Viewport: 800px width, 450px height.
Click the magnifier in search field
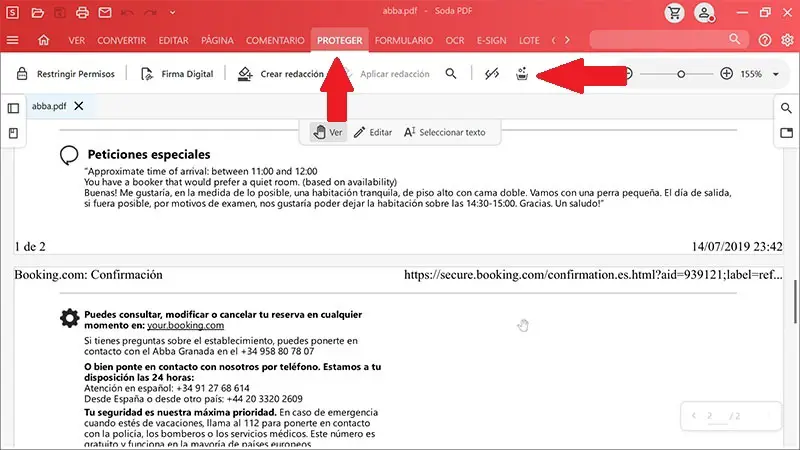pos(734,39)
